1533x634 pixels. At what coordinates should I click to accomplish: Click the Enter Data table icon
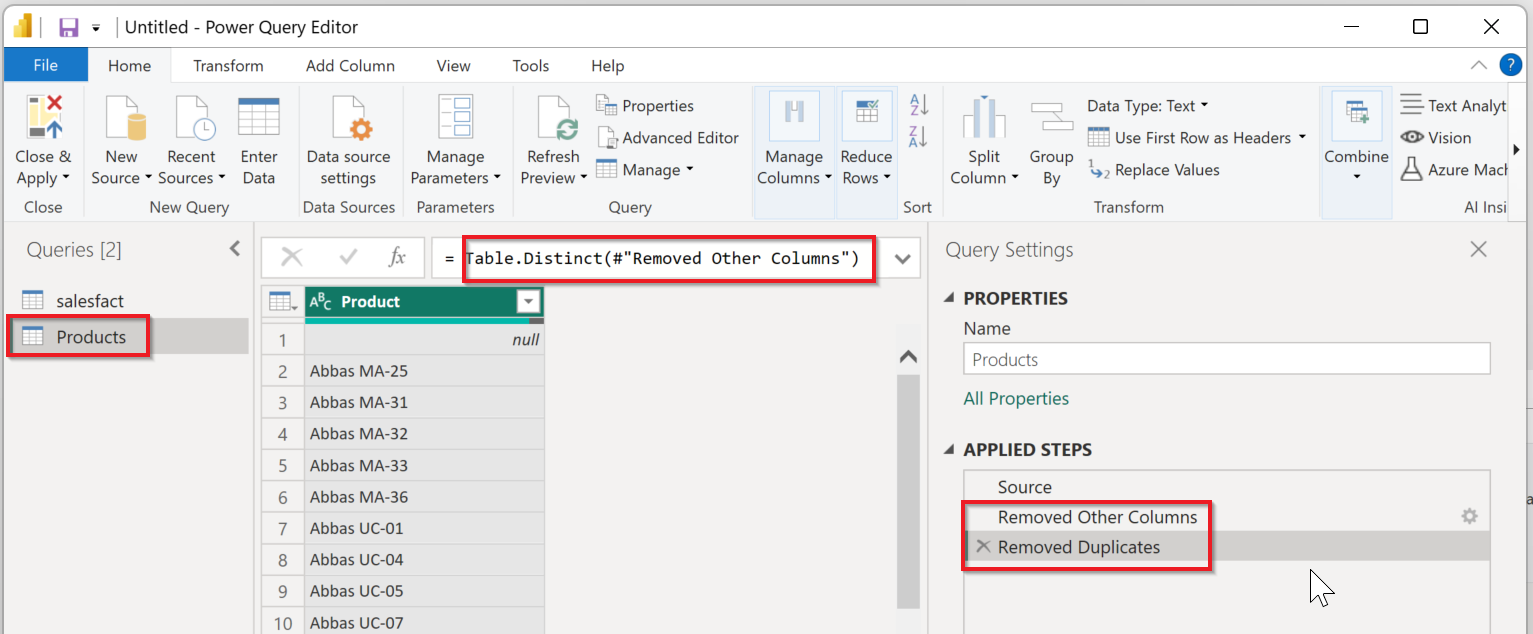pos(258,118)
